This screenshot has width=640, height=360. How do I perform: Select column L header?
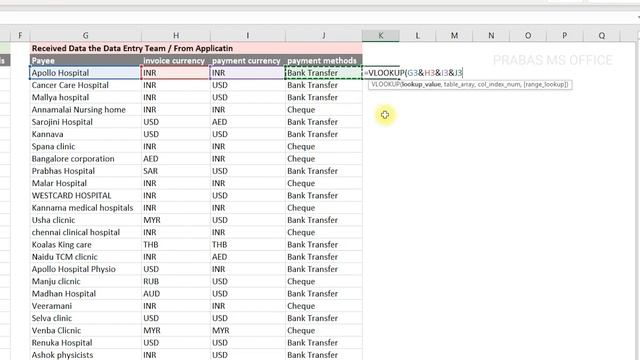point(417,36)
